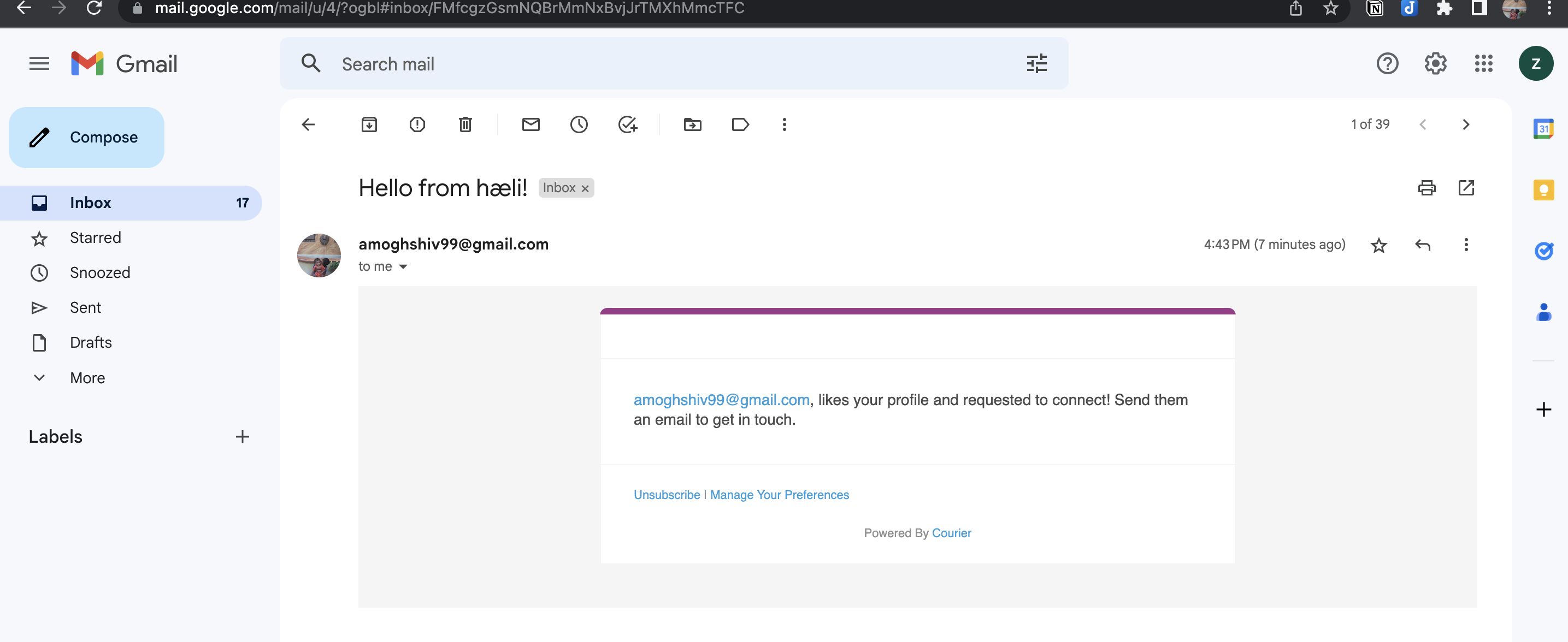Viewport: 1568px width, 642px height.
Task: Open the Starred folder
Action: pyautogui.click(x=95, y=237)
